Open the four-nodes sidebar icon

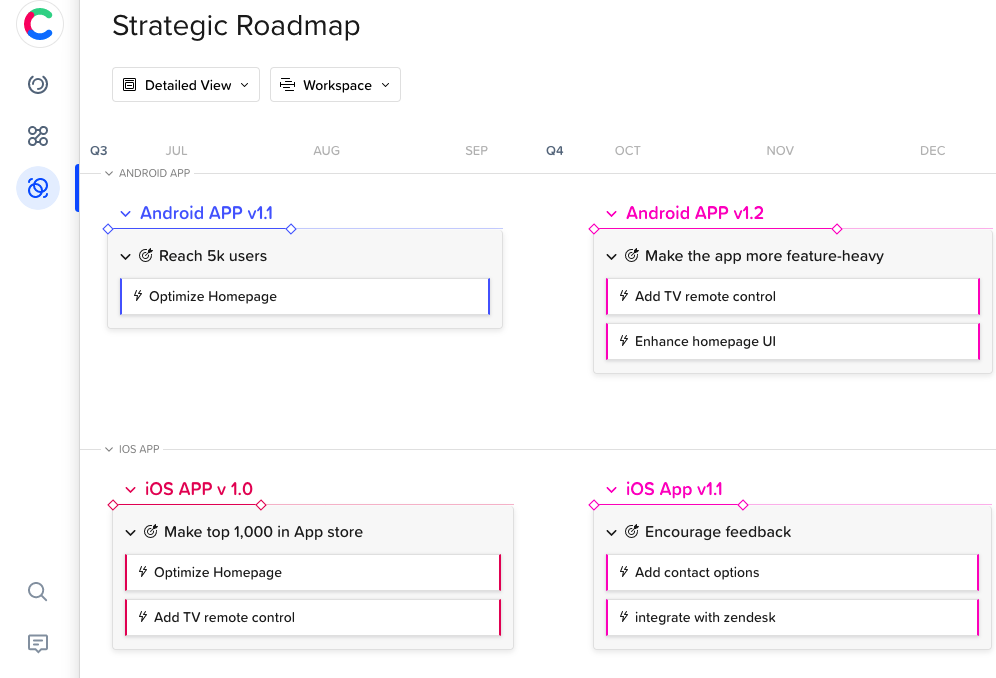coord(38,136)
